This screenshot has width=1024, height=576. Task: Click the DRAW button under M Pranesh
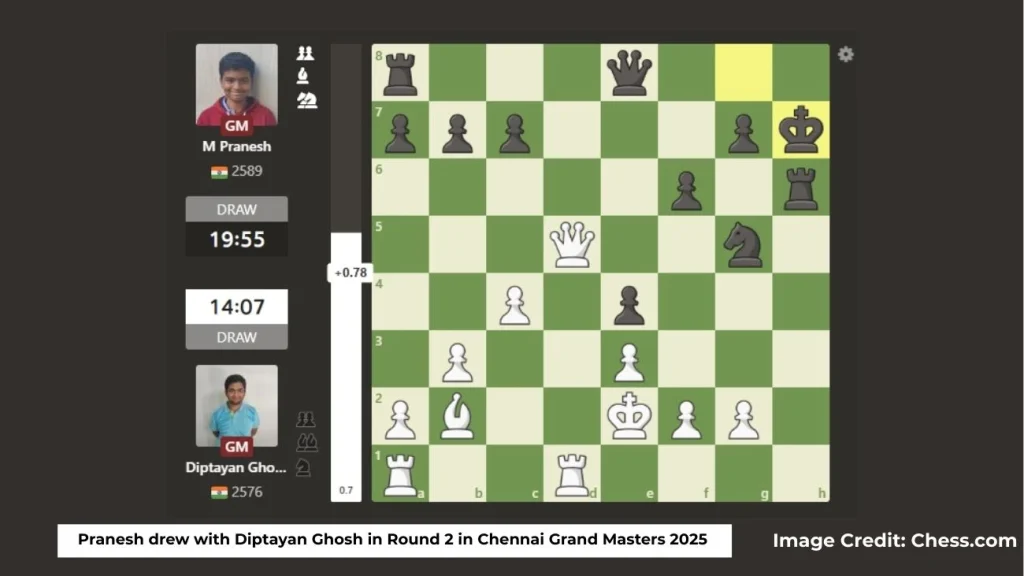236,209
